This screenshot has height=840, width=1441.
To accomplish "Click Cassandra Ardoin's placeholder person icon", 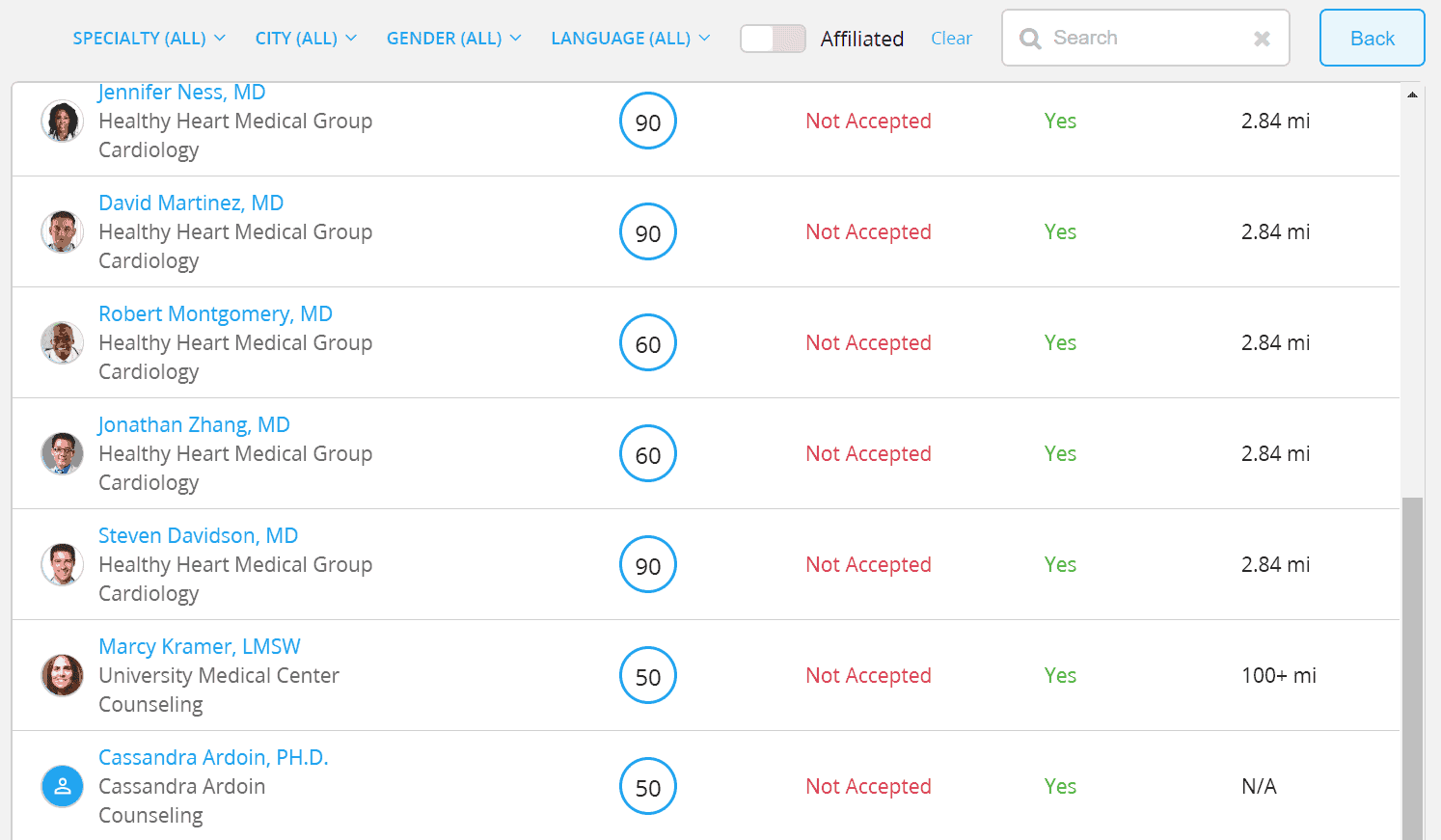I will tap(62, 787).
